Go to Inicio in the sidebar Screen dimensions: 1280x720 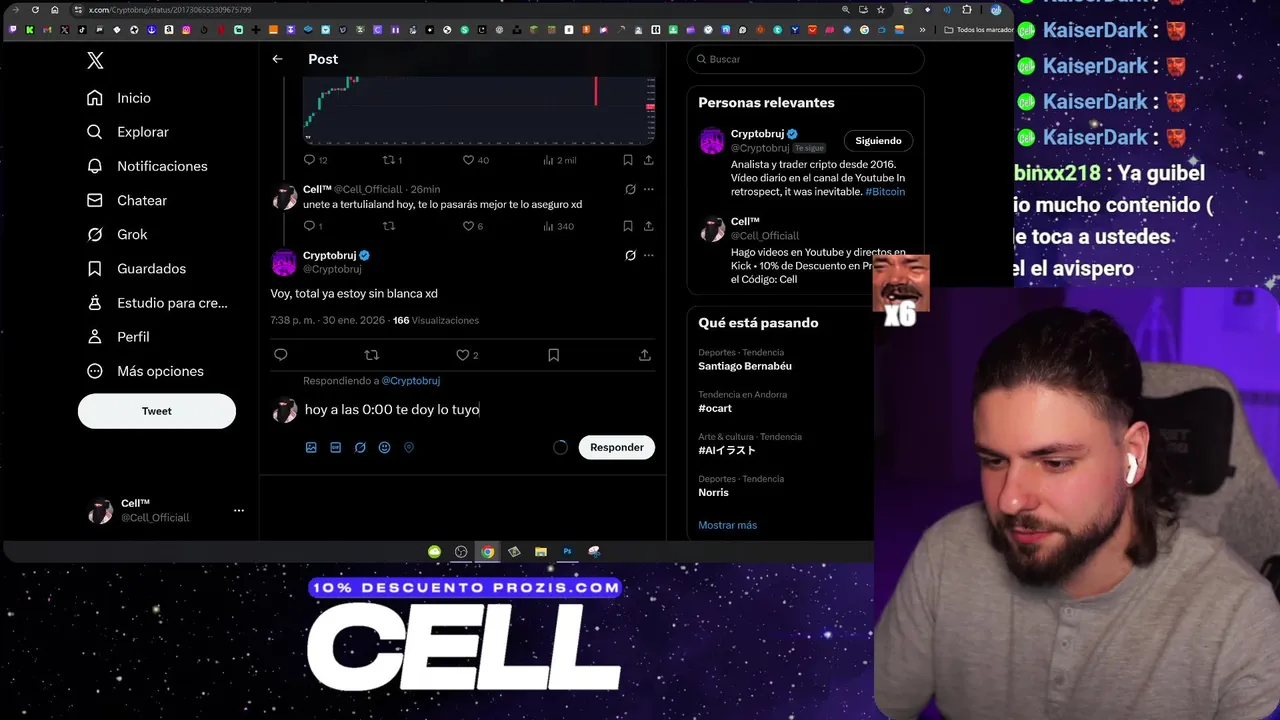[x=120, y=98]
